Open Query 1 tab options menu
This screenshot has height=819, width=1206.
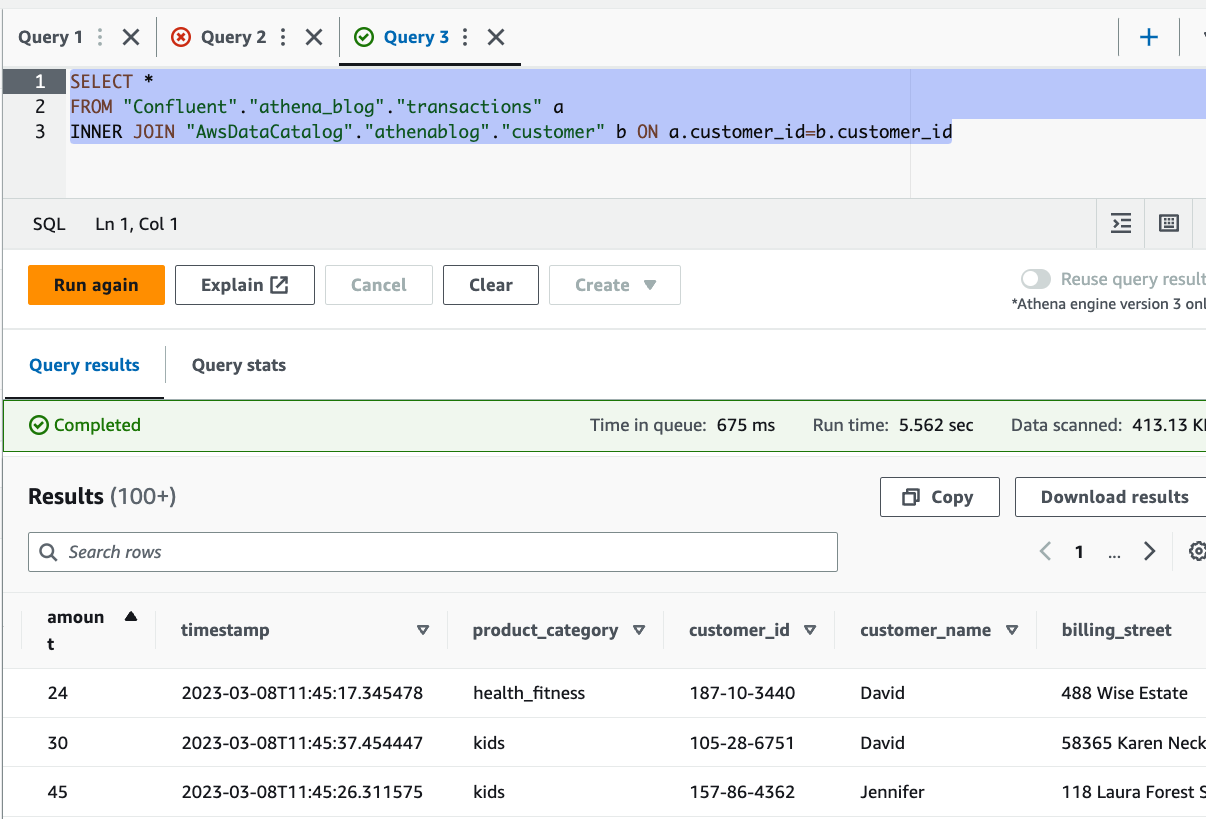pyautogui.click(x=100, y=38)
